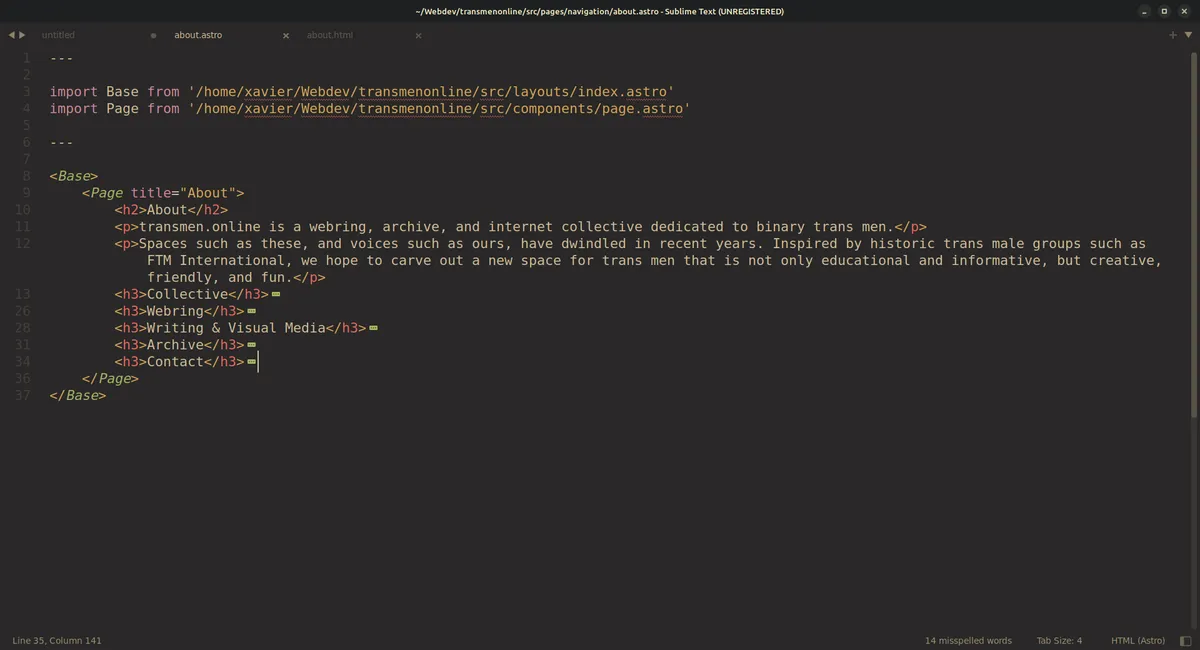Click the Line 35, Column 141 status
This screenshot has height=650, width=1200.
tap(57, 640)
